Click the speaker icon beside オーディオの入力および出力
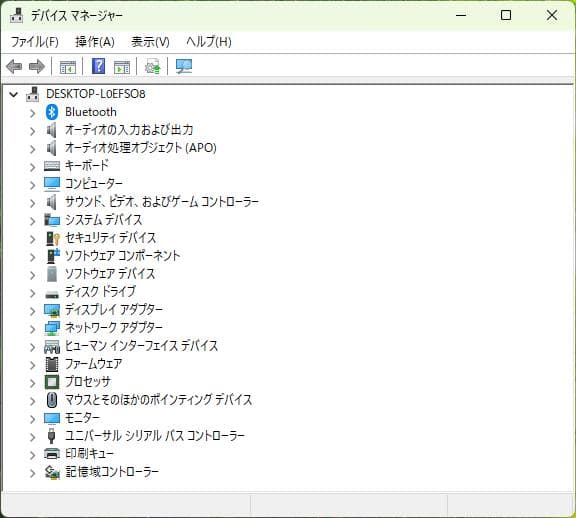Viewport: 576px width, 518px height. pyautogui.click(x=52, y=130)
